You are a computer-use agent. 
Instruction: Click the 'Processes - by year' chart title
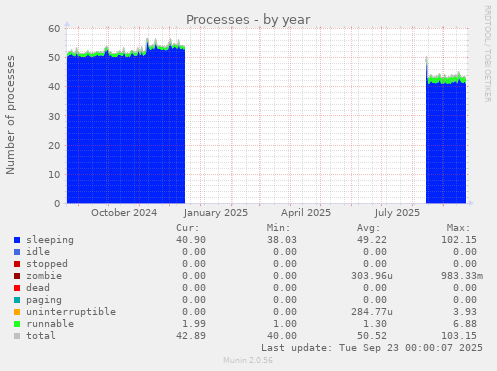(248, 20)
